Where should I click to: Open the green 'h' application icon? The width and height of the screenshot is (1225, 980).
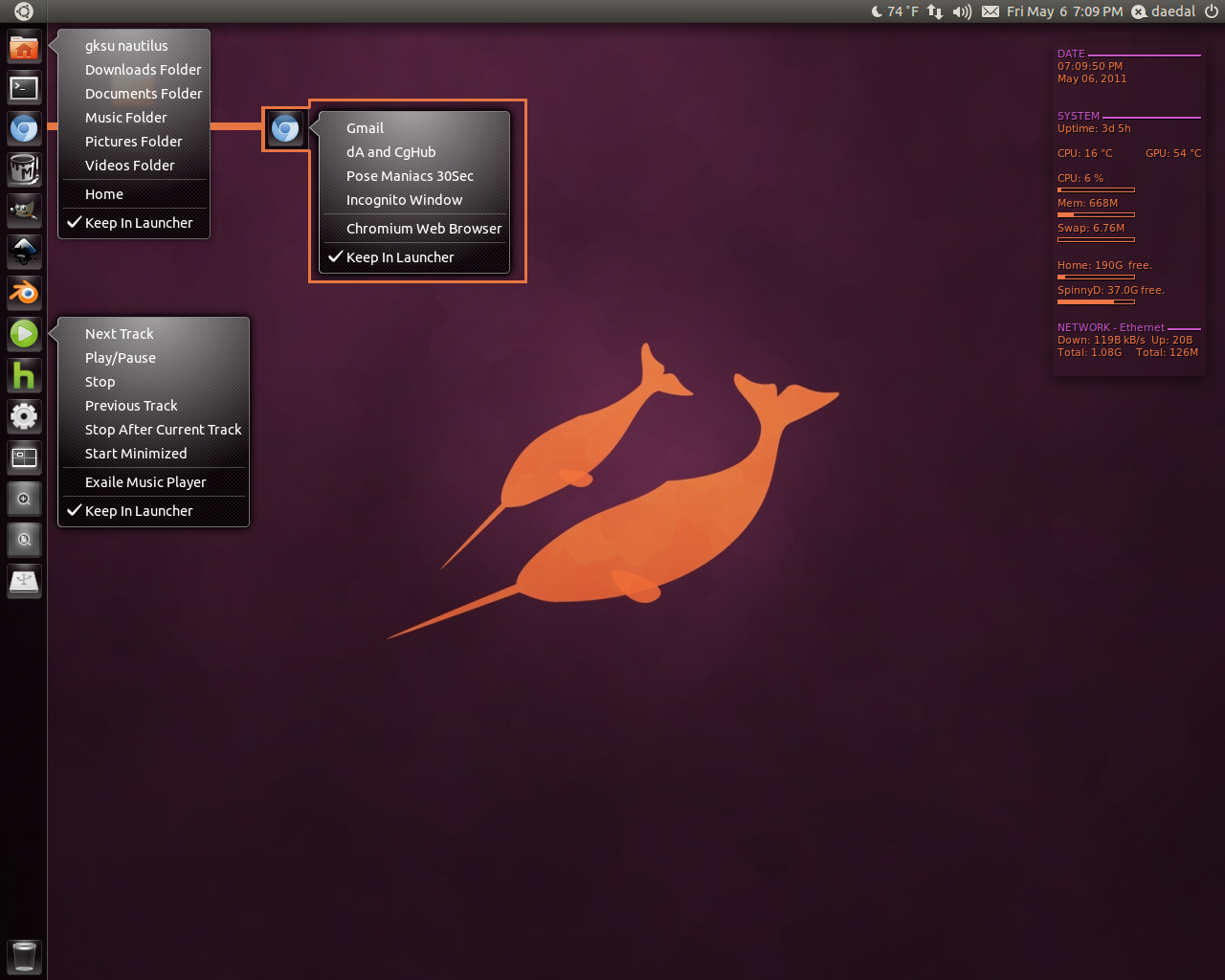pyautogui.click(x=24, y=375)
